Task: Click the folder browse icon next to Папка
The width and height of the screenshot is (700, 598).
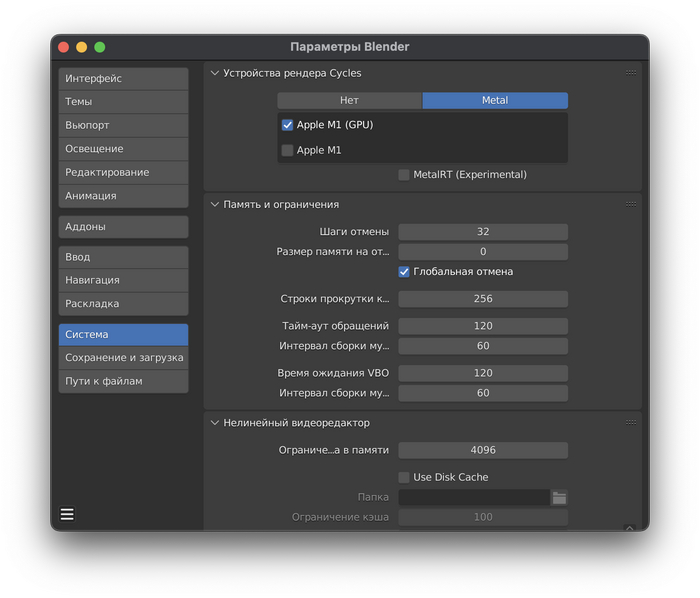Action: (559, 497)
